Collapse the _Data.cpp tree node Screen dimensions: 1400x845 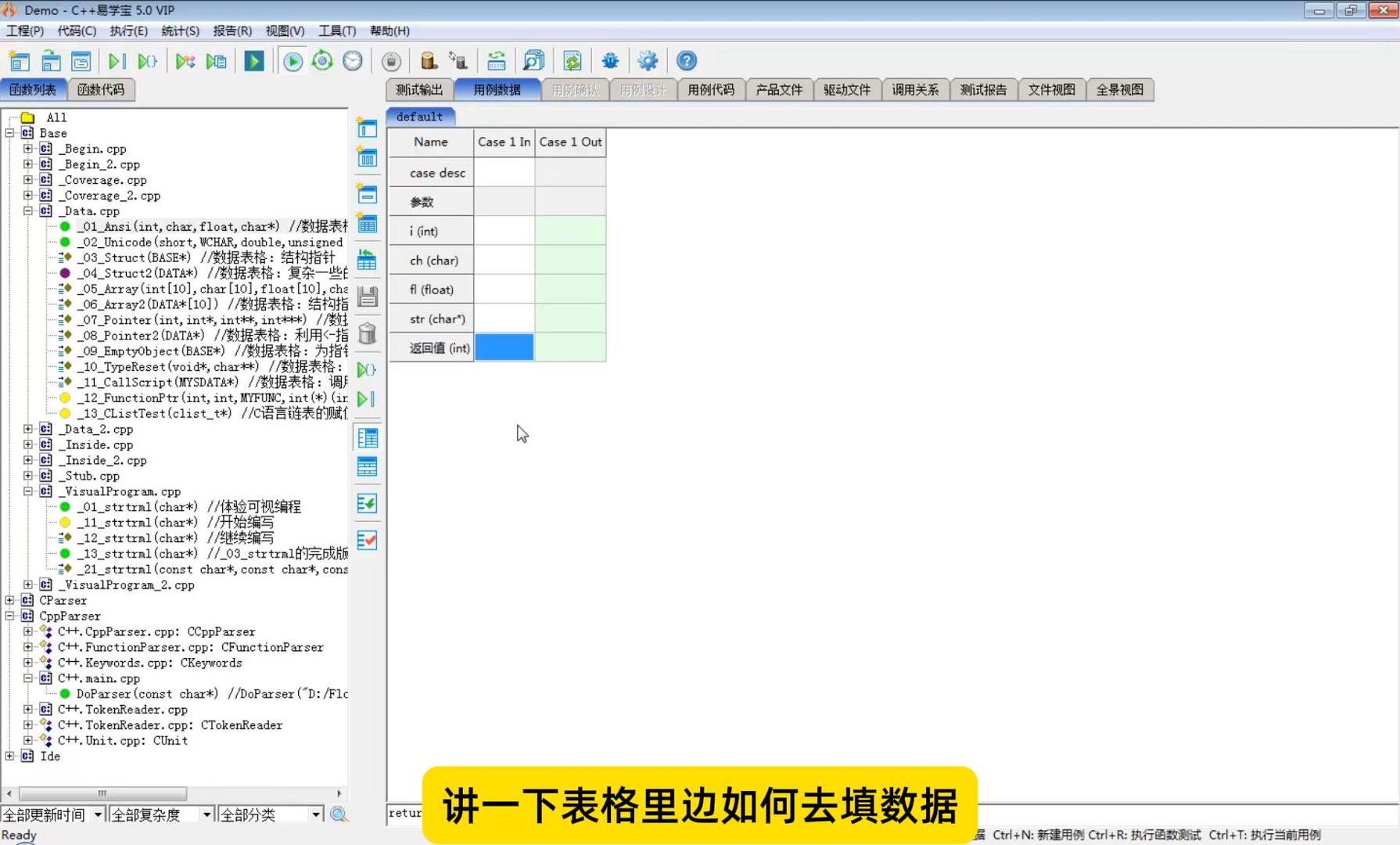tap(28, 210)
